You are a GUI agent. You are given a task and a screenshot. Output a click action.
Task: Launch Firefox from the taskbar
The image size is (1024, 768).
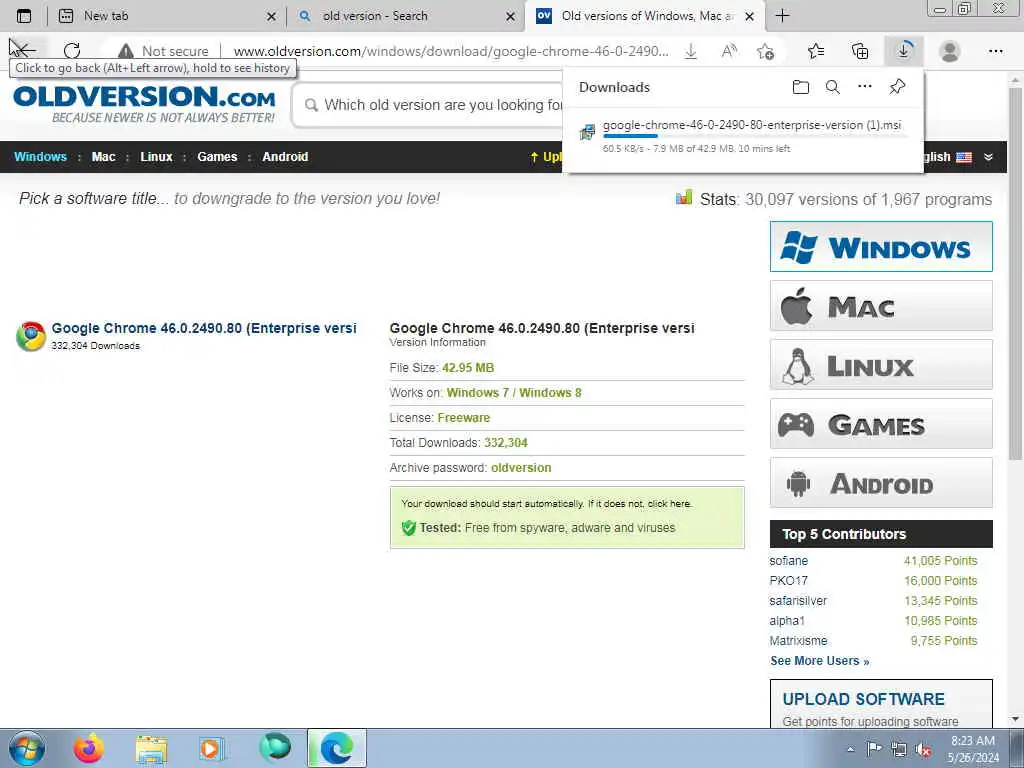pos(88,748)
